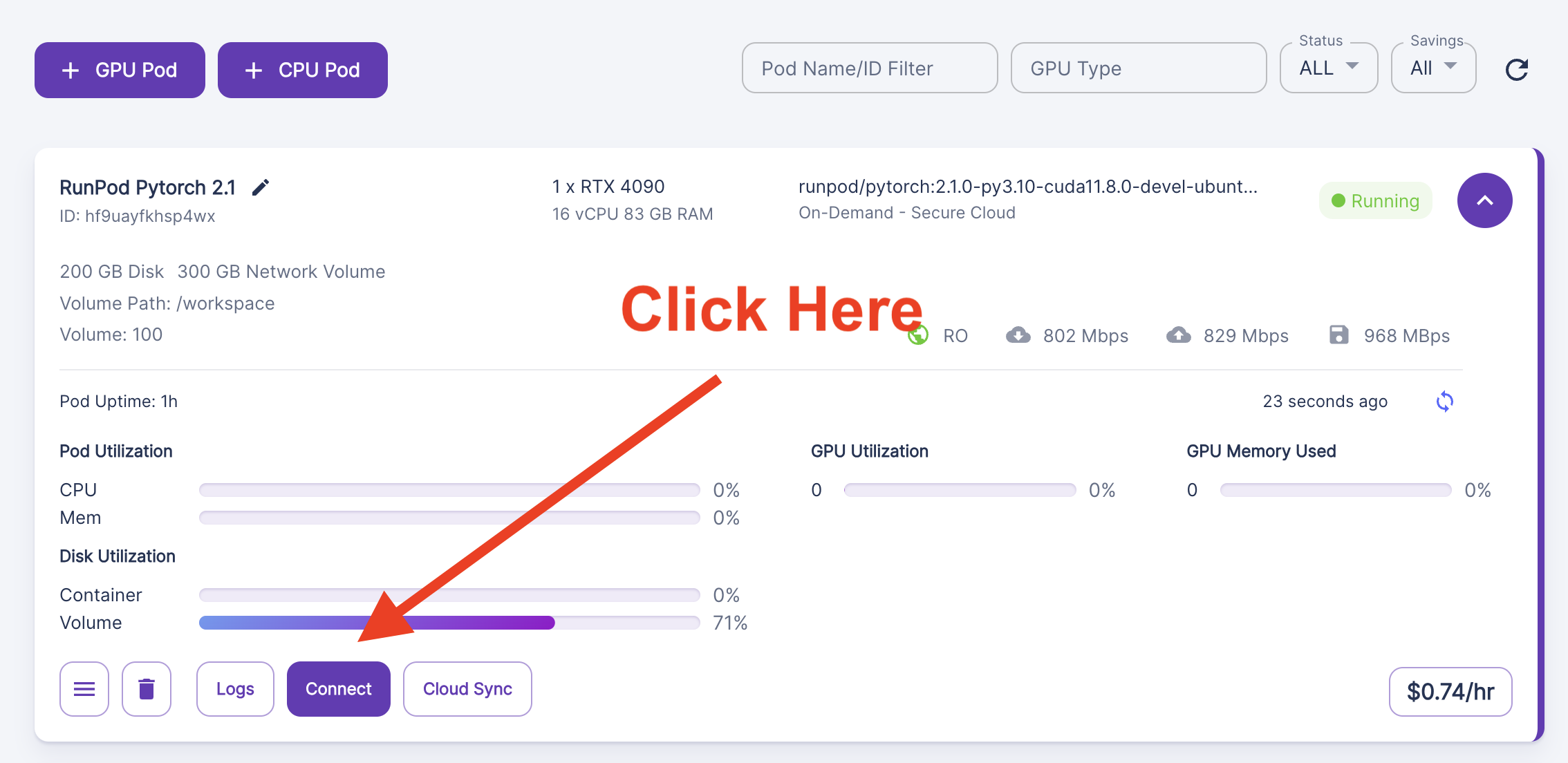Click the pencil edit icon beside pod name

point(260,187)
